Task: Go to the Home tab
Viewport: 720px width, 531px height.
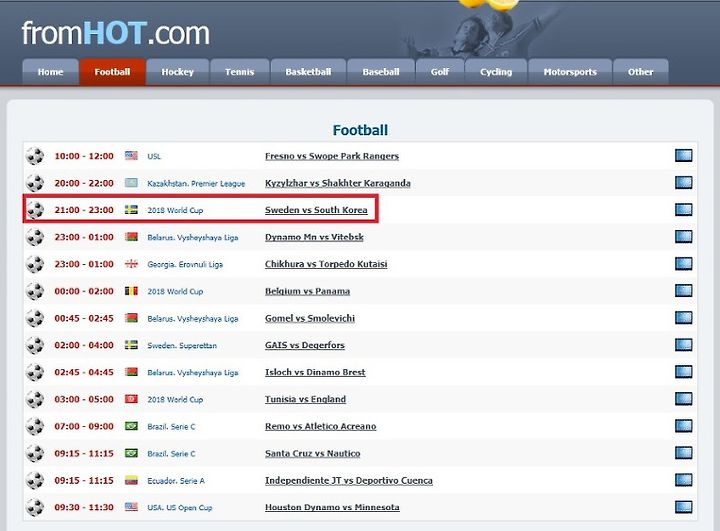Action: 51,72
